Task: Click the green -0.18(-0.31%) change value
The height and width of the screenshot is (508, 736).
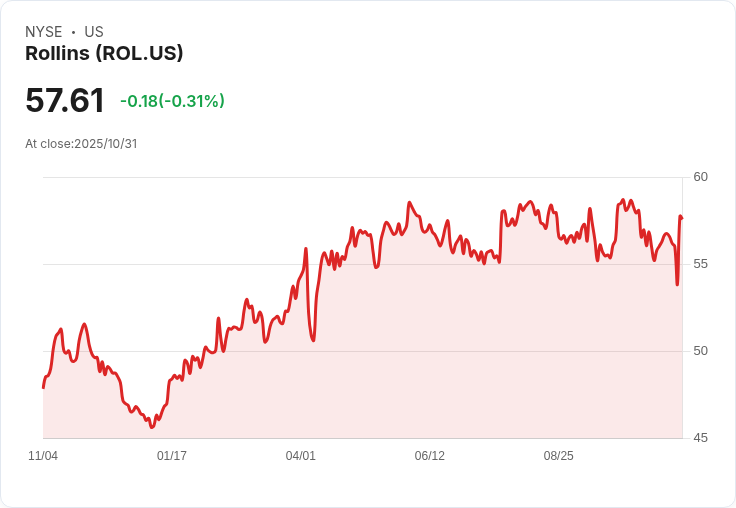Action: tap(172, 101)
